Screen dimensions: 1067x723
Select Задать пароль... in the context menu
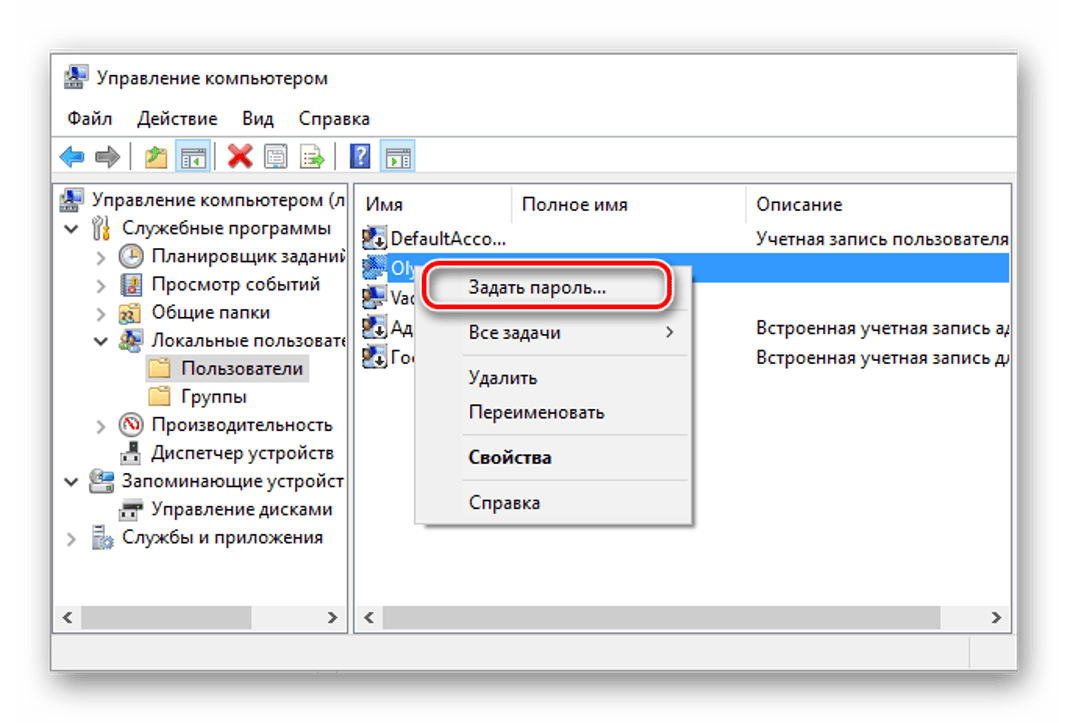pyautogui.click(x=537, y=286)
